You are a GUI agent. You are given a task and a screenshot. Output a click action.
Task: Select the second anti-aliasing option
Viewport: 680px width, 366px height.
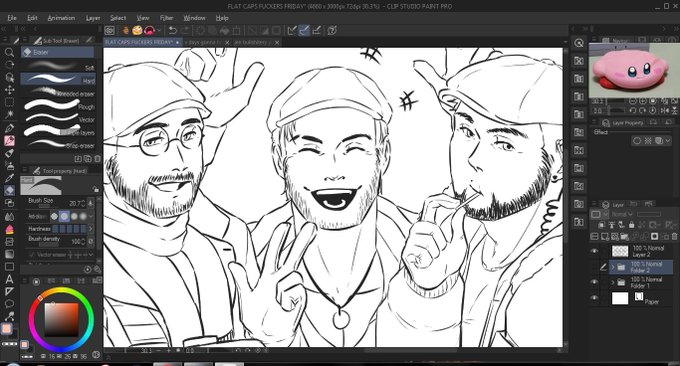click(x=64, y=216)
